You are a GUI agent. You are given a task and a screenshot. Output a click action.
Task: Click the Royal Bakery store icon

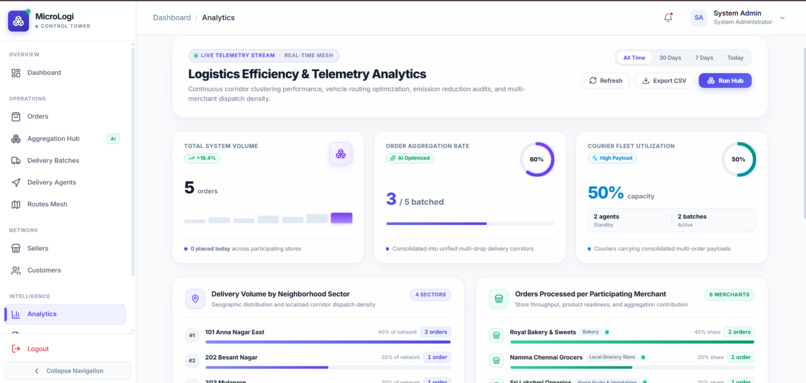pyautogui.click(x=496, y=335)
